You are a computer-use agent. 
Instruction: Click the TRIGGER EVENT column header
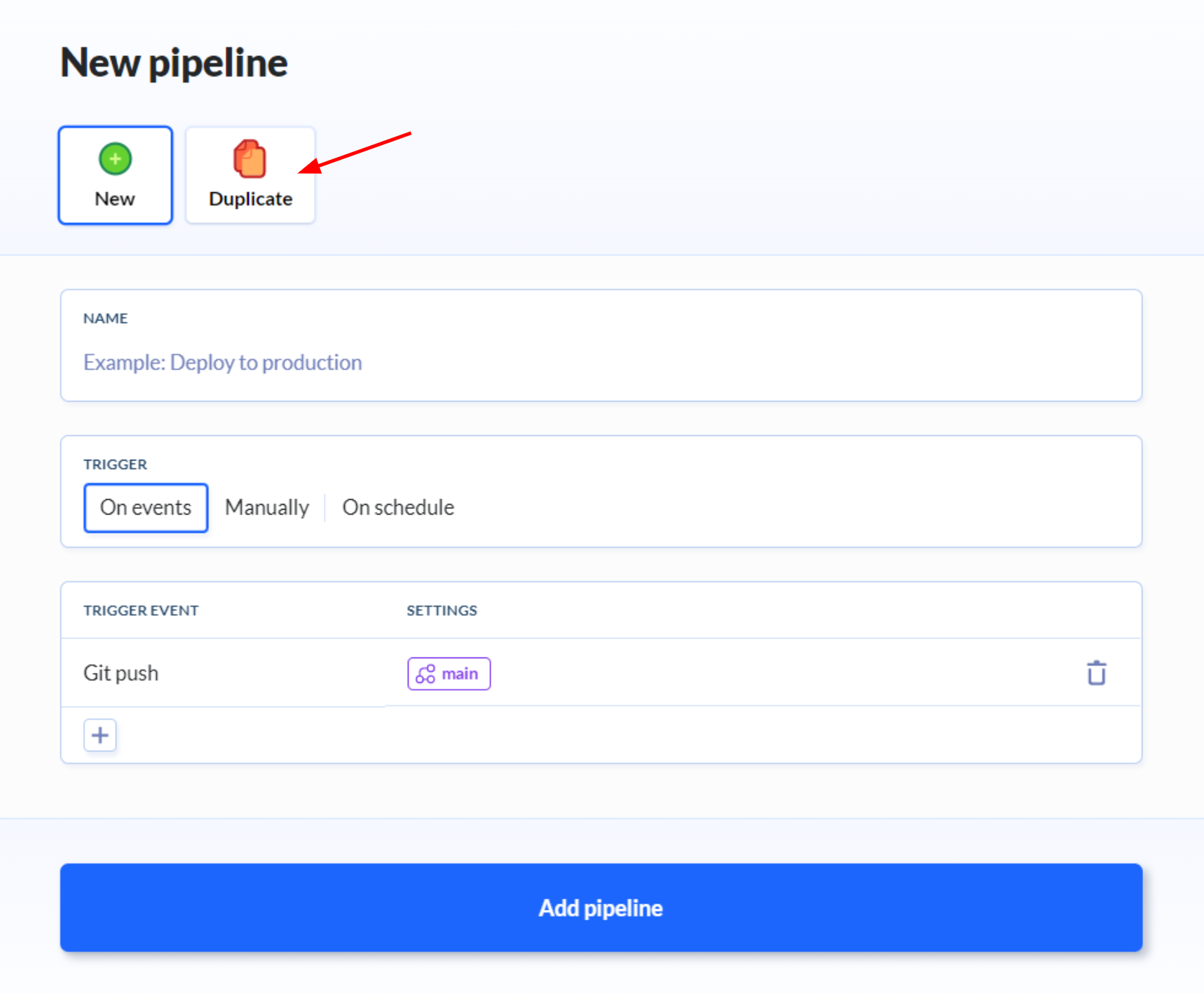click(141, 611)
